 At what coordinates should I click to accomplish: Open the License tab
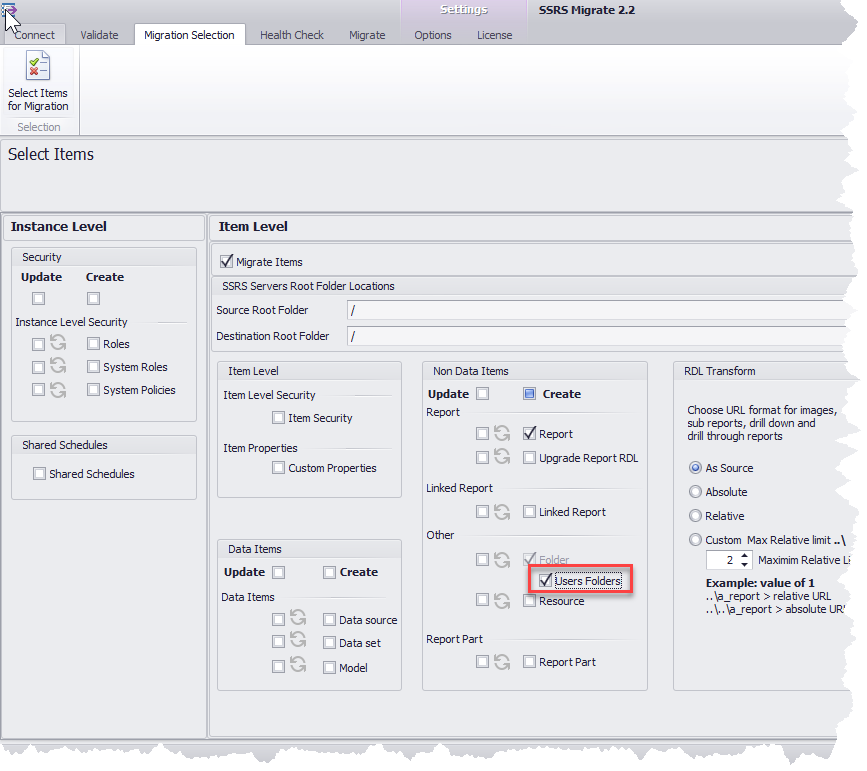(495, 35)
